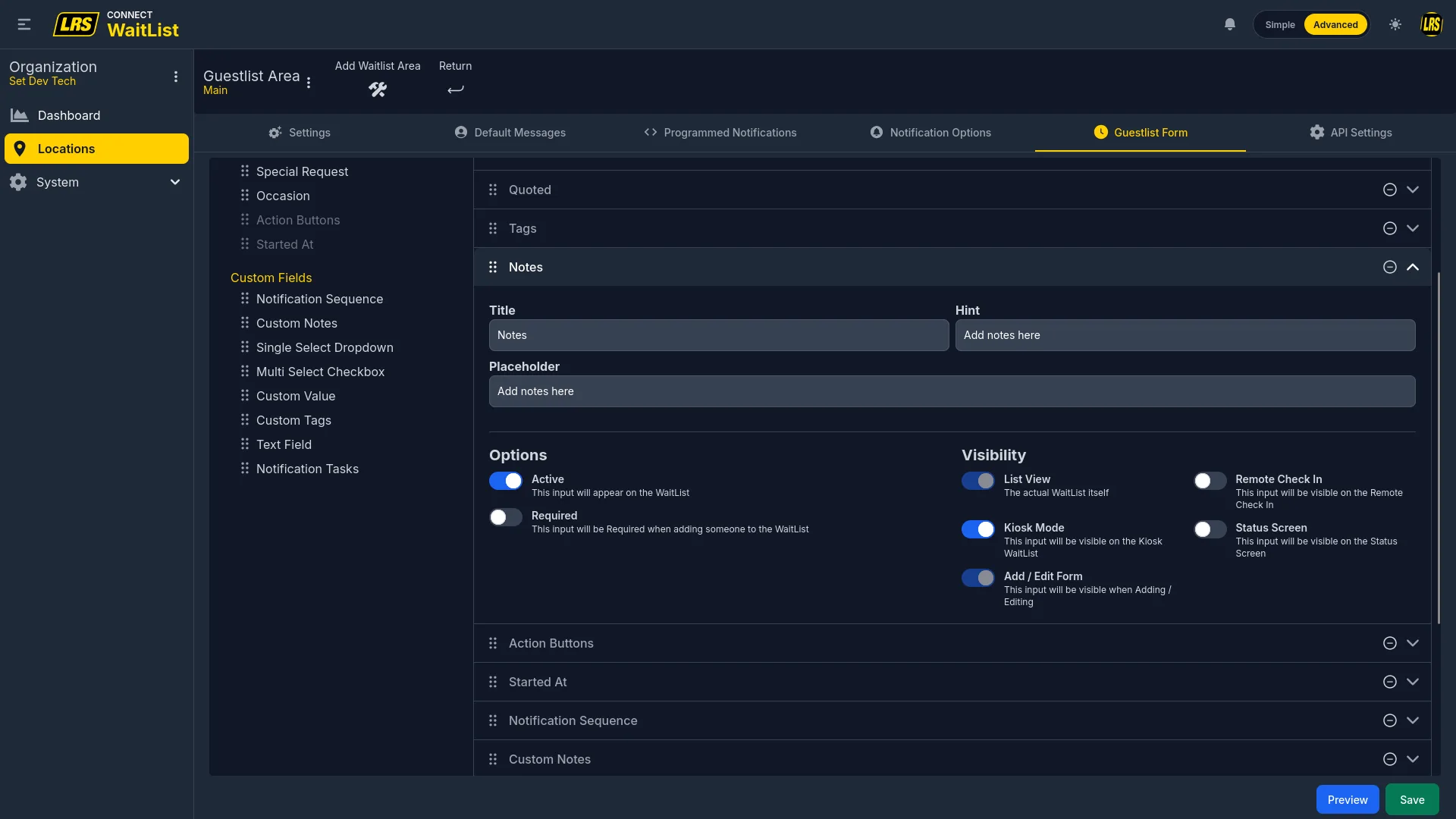
Task: Enable Remote Check In visibility
Action: (1210, 481)
